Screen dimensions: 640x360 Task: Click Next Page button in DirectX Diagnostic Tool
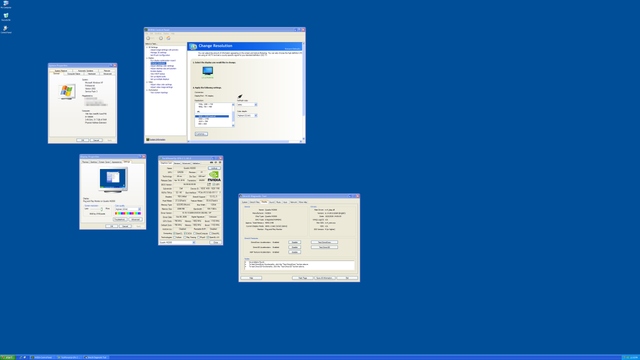click(x=303, y=278)
